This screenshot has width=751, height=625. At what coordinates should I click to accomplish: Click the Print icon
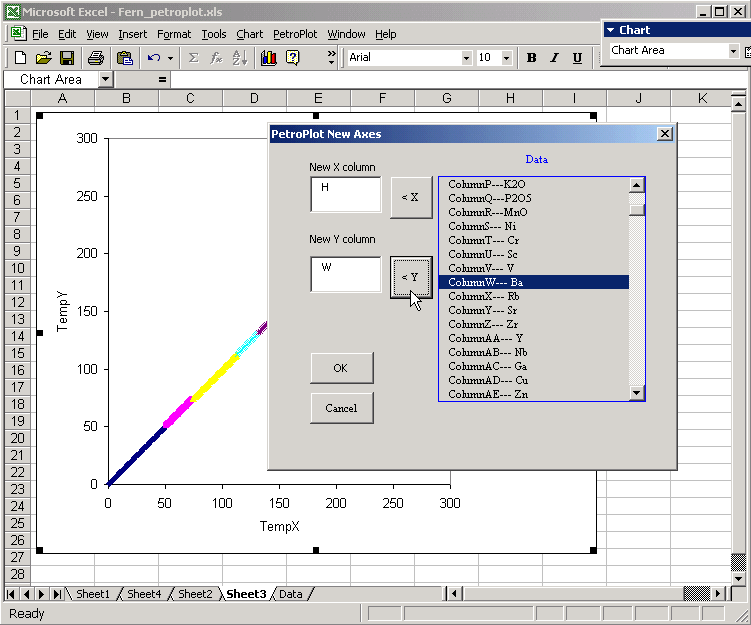(96, 58)
